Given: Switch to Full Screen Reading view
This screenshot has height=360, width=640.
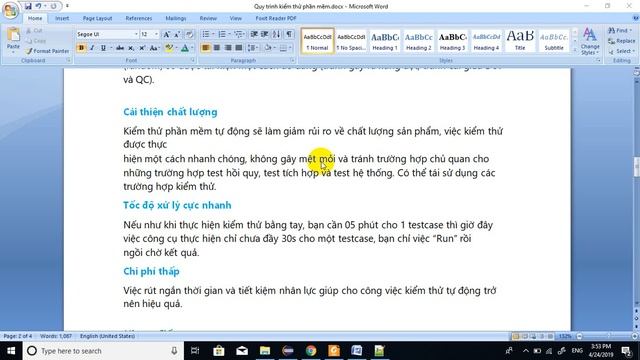Looking at the screenshot, I should coord(524,336).
